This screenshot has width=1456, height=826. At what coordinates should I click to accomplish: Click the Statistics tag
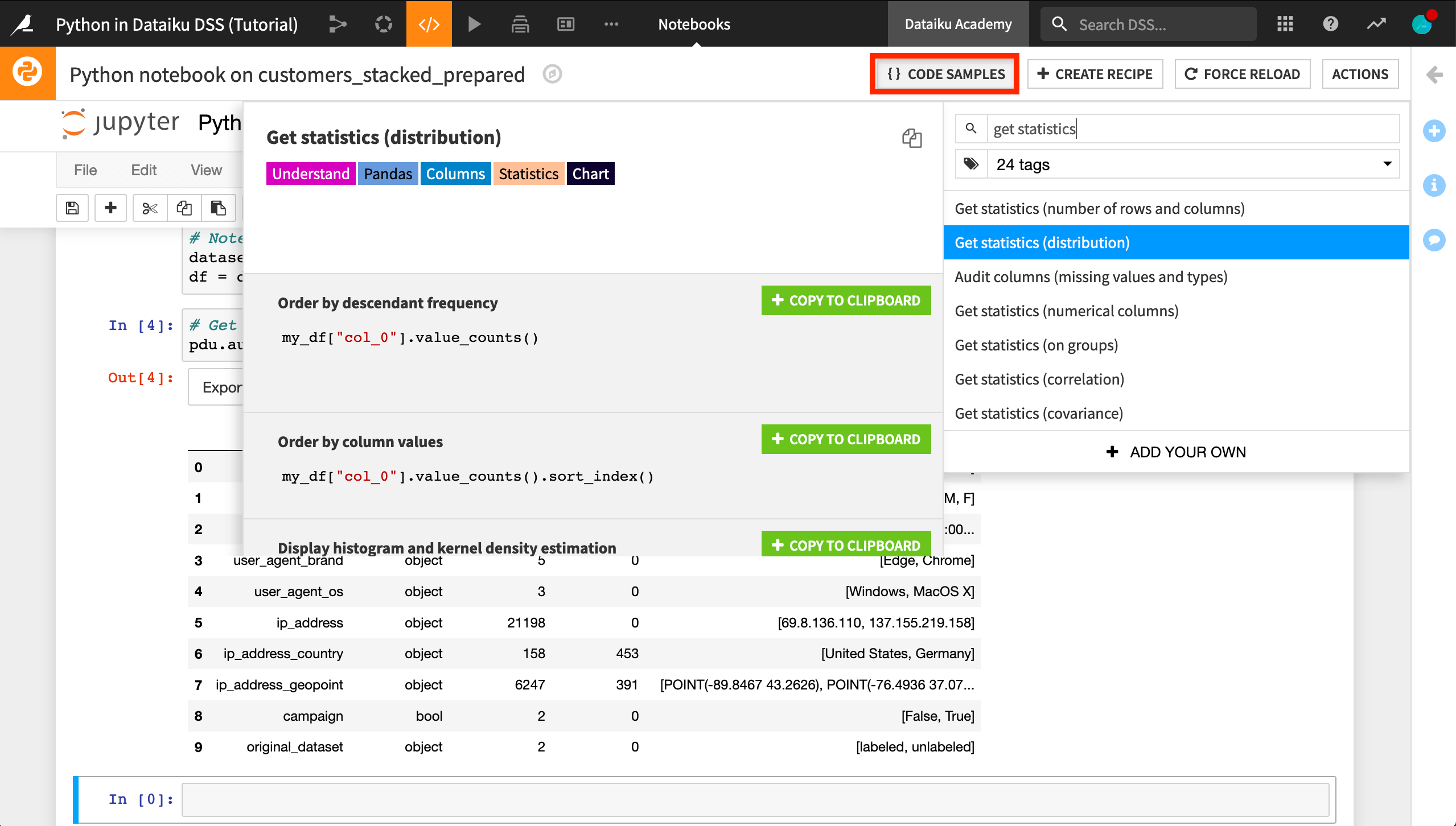pyautogui.click(x=528, y=174)
